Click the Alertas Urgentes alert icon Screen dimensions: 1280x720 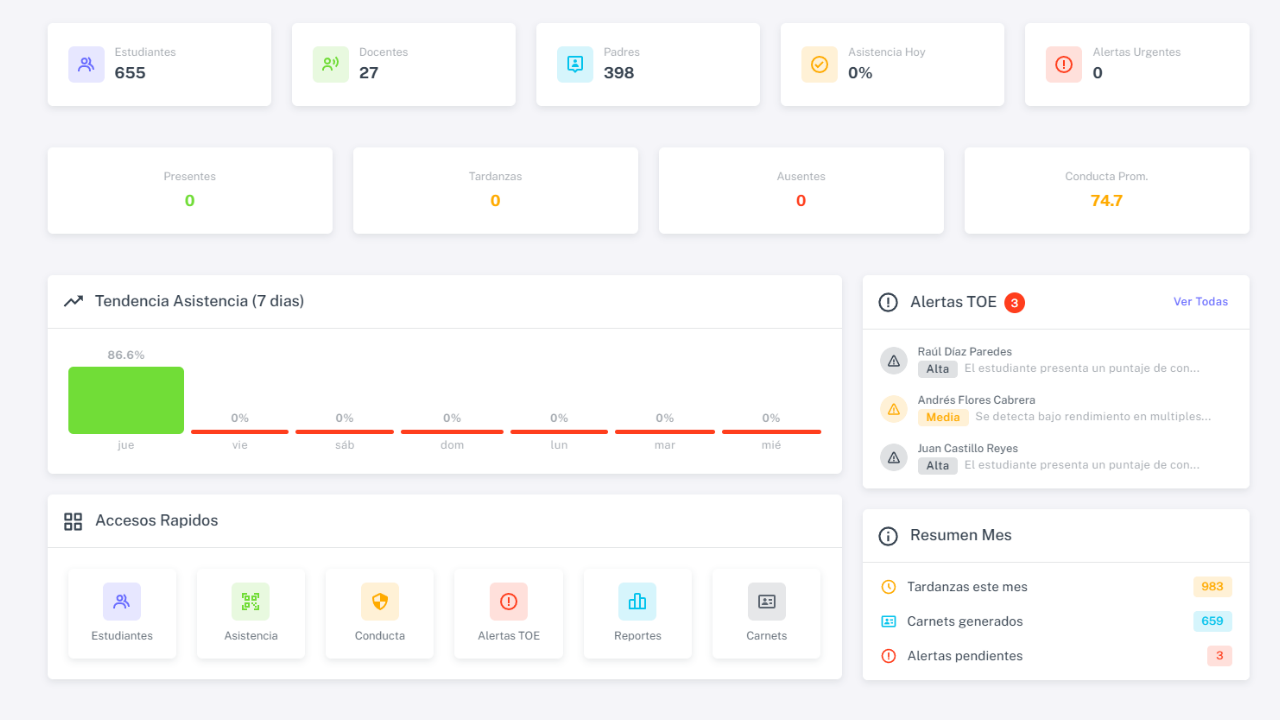coord(1063,64)
